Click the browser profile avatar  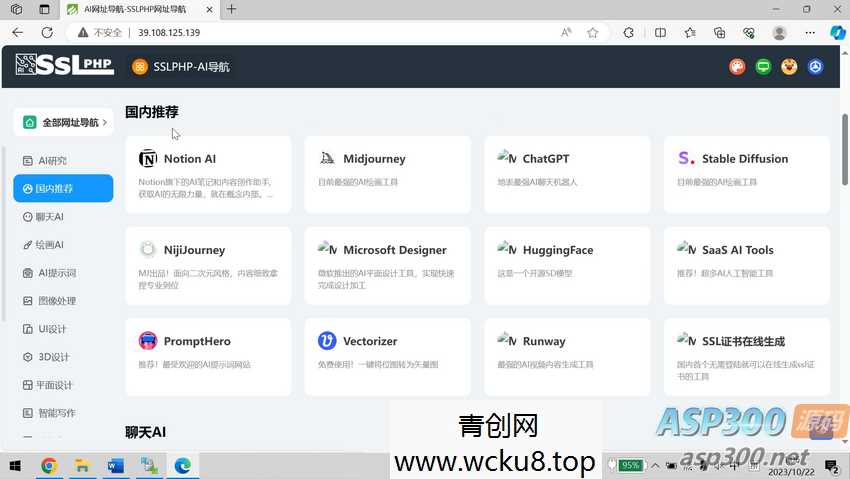click(x=780, y=33)
